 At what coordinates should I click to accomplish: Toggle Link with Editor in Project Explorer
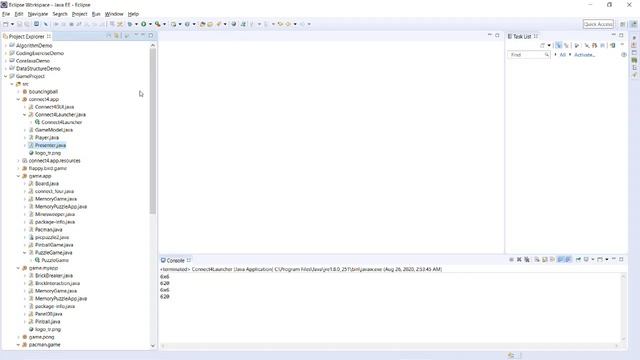click(x=117, y=36)
